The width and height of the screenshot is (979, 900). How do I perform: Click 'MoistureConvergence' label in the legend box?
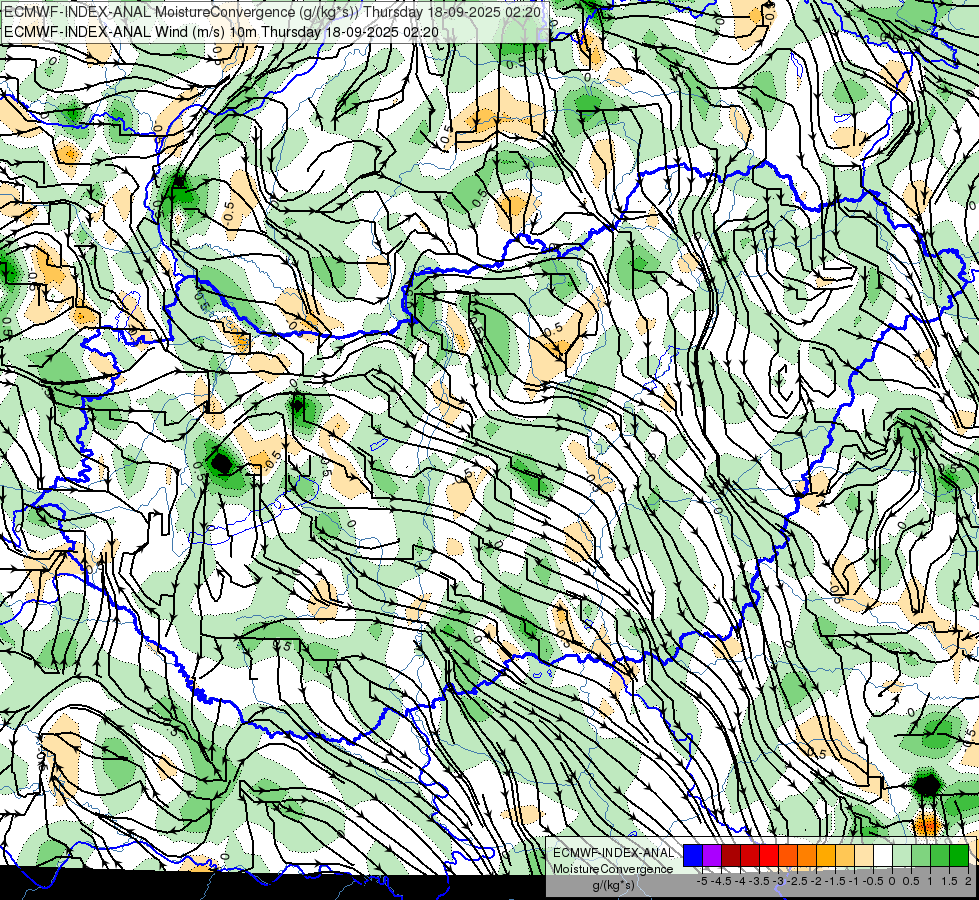point(613,869)
